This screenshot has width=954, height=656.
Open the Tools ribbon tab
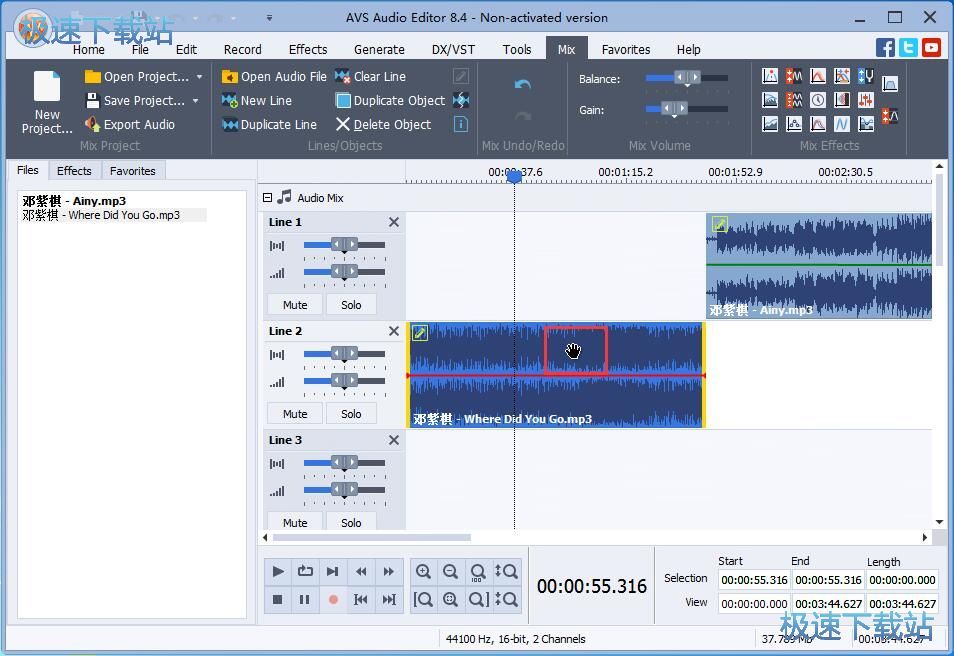tap(517, 49)
